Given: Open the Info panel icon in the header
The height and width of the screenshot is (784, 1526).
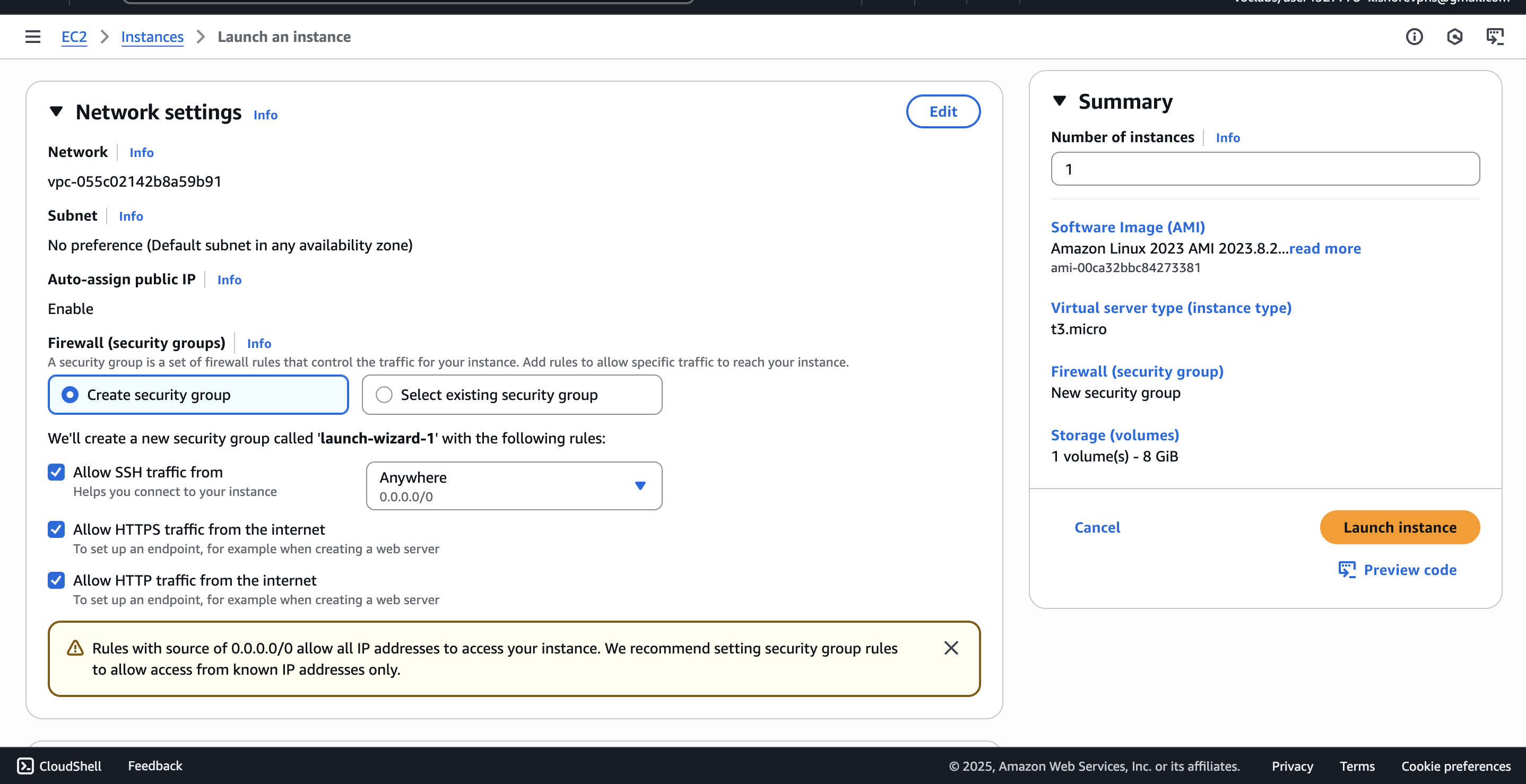Looking at the screenshot, I should pos(1415,37).
